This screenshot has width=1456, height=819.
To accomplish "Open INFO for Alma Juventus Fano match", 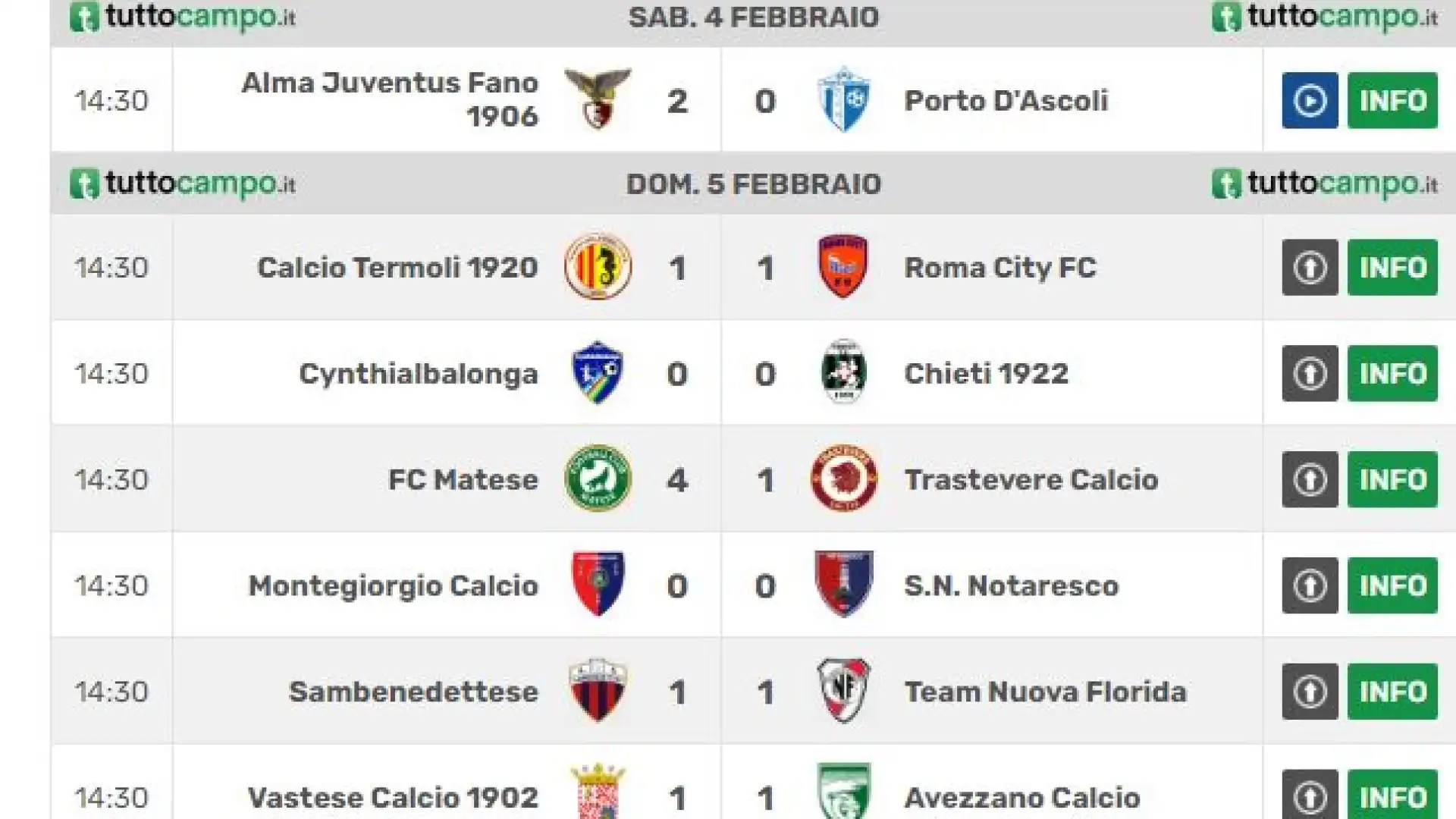I will (x=1392, y=100).
